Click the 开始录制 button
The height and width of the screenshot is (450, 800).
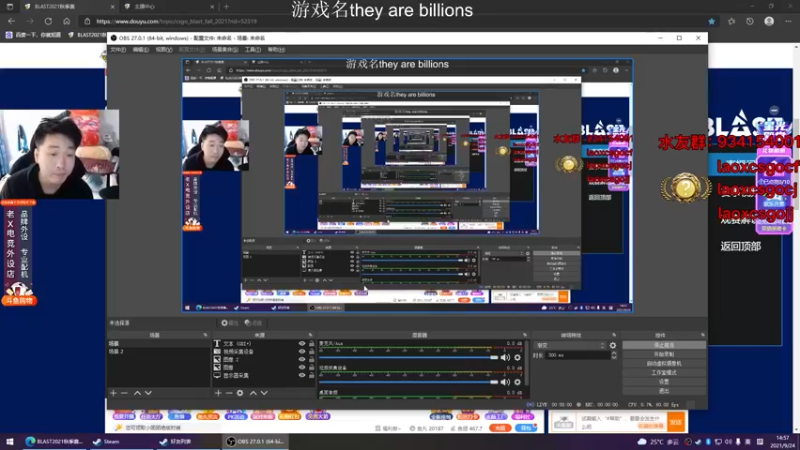click(x=664, y=354)
